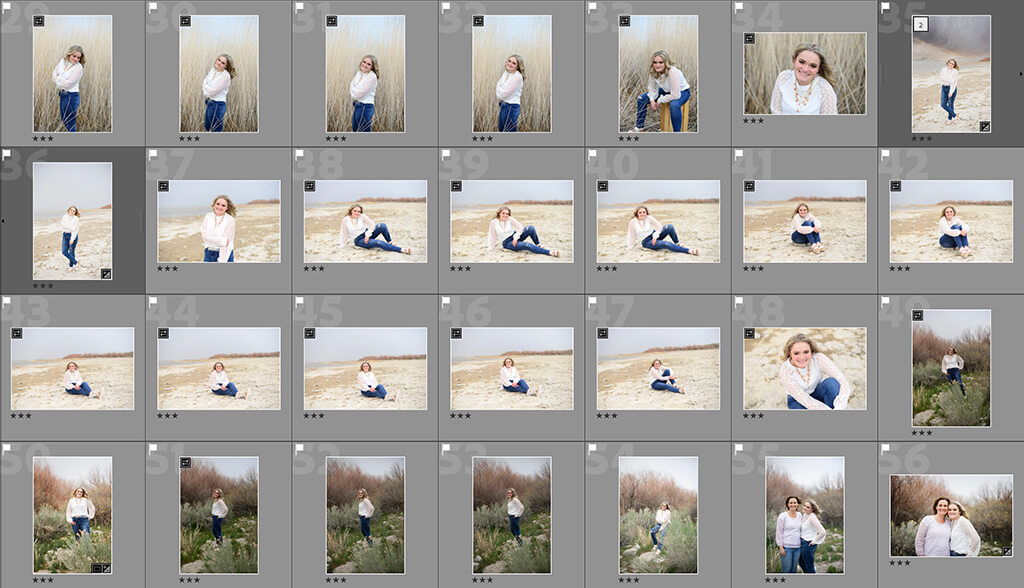Click the badge on photo 40
The image size is (1024, 588).
pos(602,188)
